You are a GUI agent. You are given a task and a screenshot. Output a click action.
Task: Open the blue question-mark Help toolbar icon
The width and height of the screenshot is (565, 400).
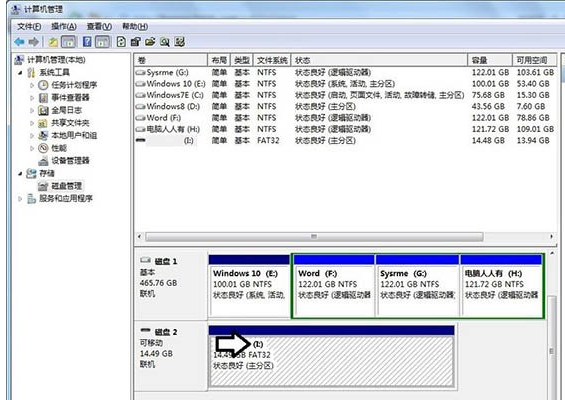[87, 42]
